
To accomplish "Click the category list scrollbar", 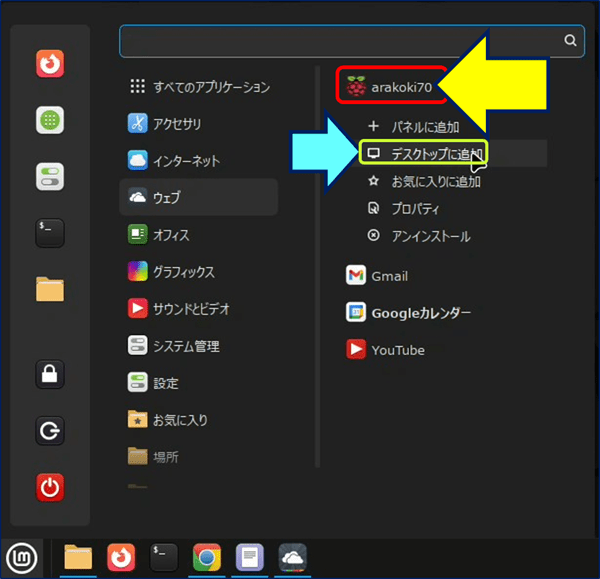I will click(x=317, y=267).
